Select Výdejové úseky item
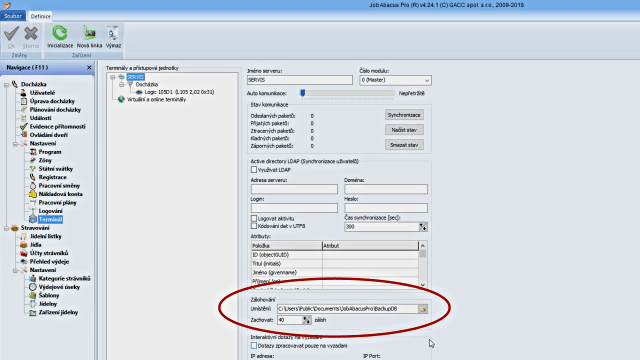This screenshot has height=360, width=640. (x=59, y=287)
